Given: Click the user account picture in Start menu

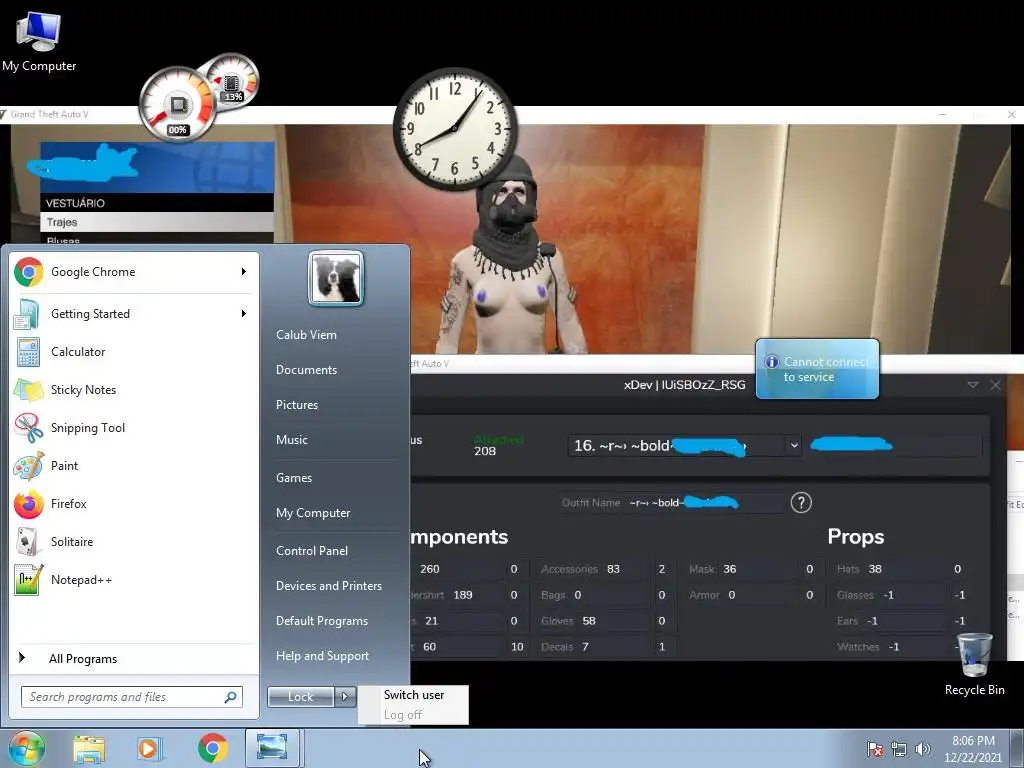Looking at the screenshot, I should coord(336,278).
